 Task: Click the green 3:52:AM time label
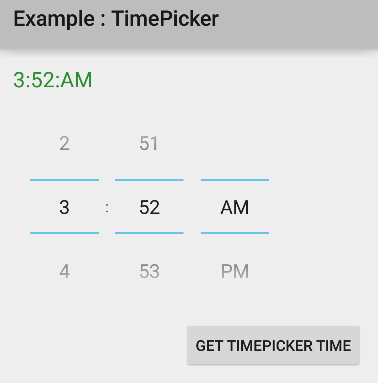53,80
